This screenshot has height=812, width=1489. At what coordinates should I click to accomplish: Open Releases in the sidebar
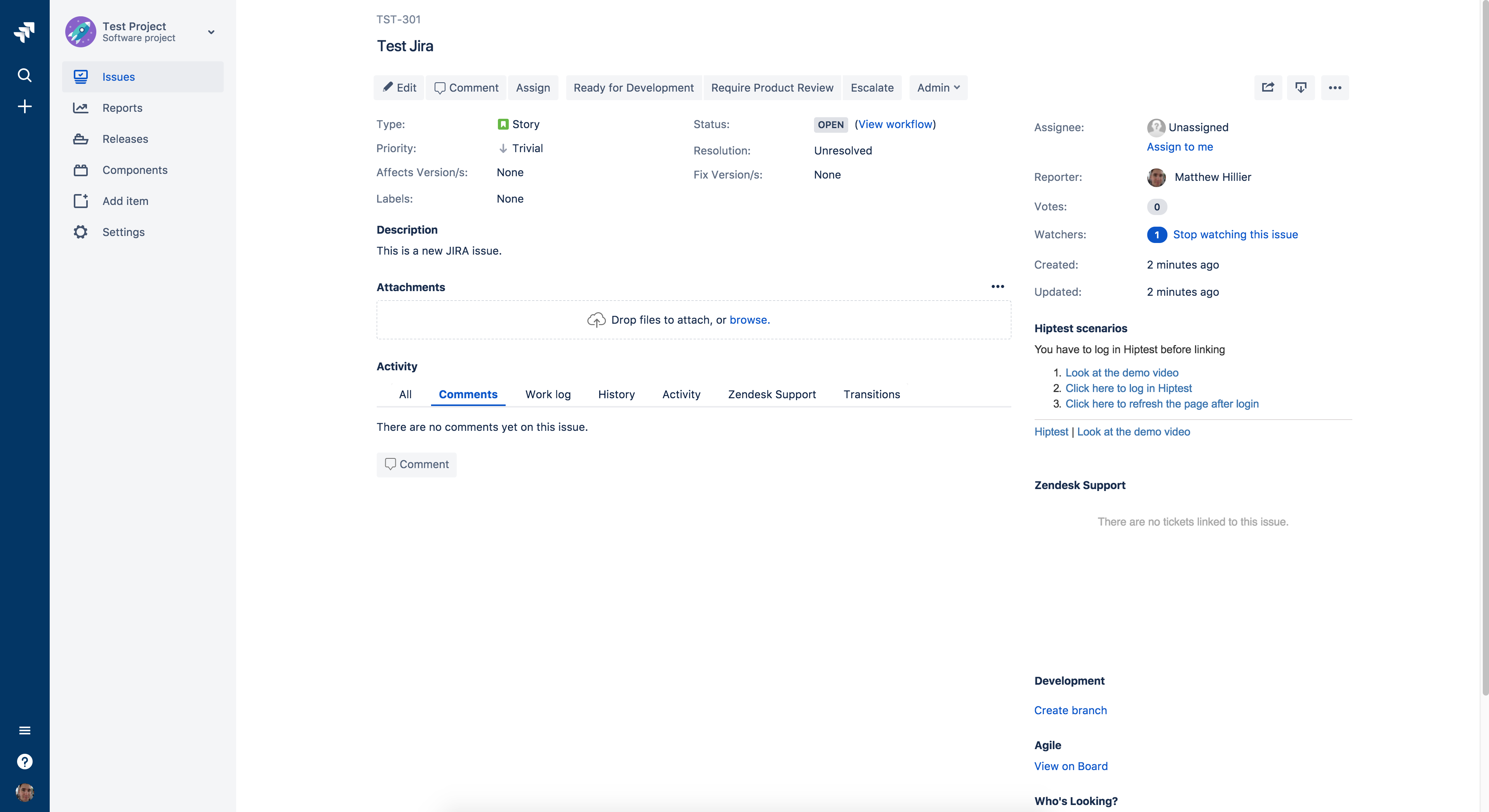coord(143,139)
